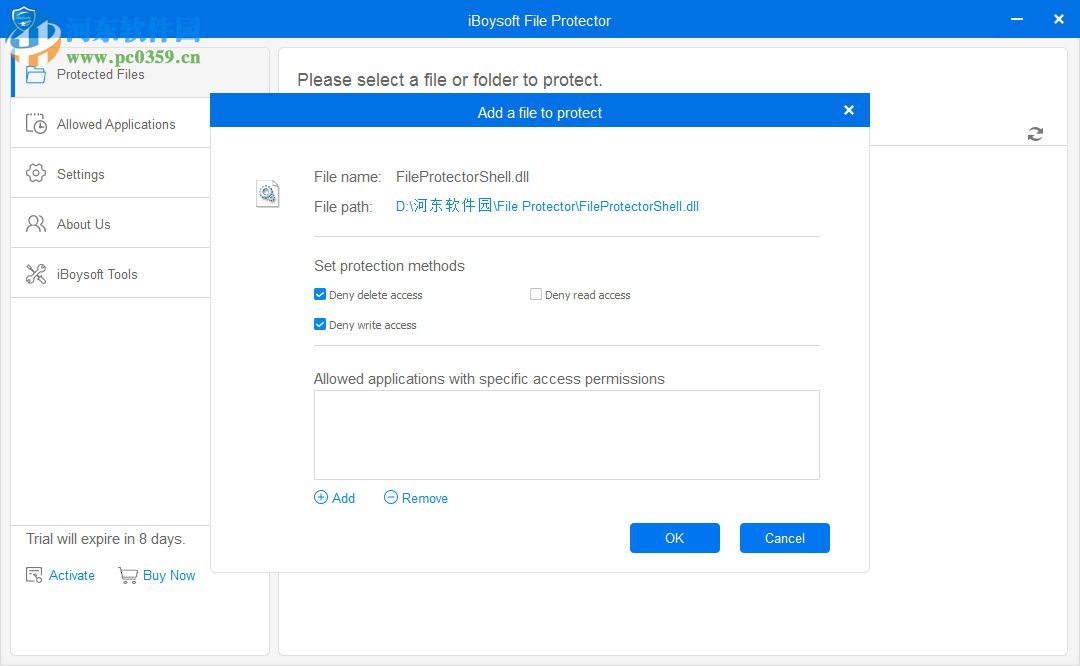
Task: Dismiss the dialog with Cancel
Action: [784, 538]
